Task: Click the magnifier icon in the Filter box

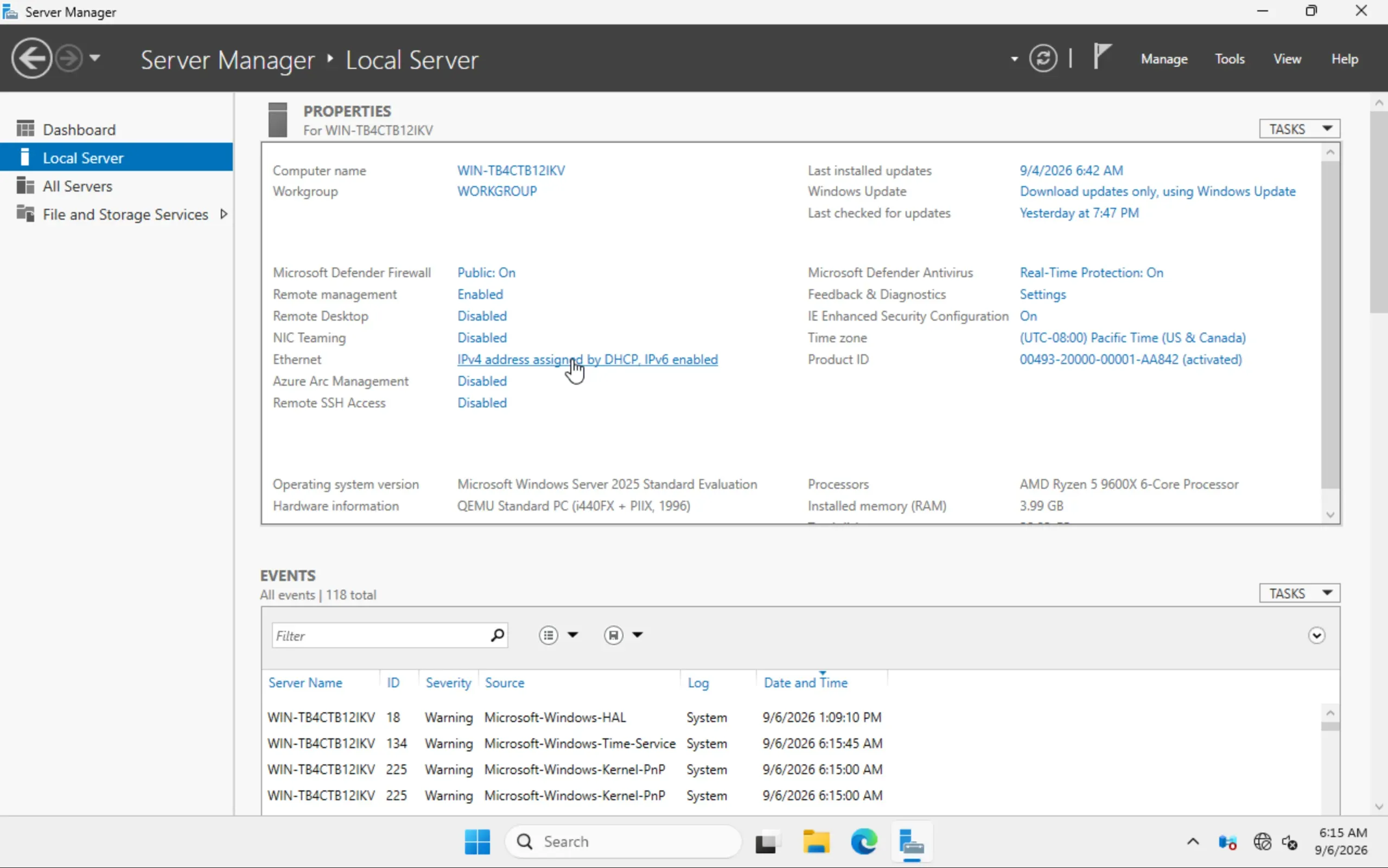Action: 497,635
